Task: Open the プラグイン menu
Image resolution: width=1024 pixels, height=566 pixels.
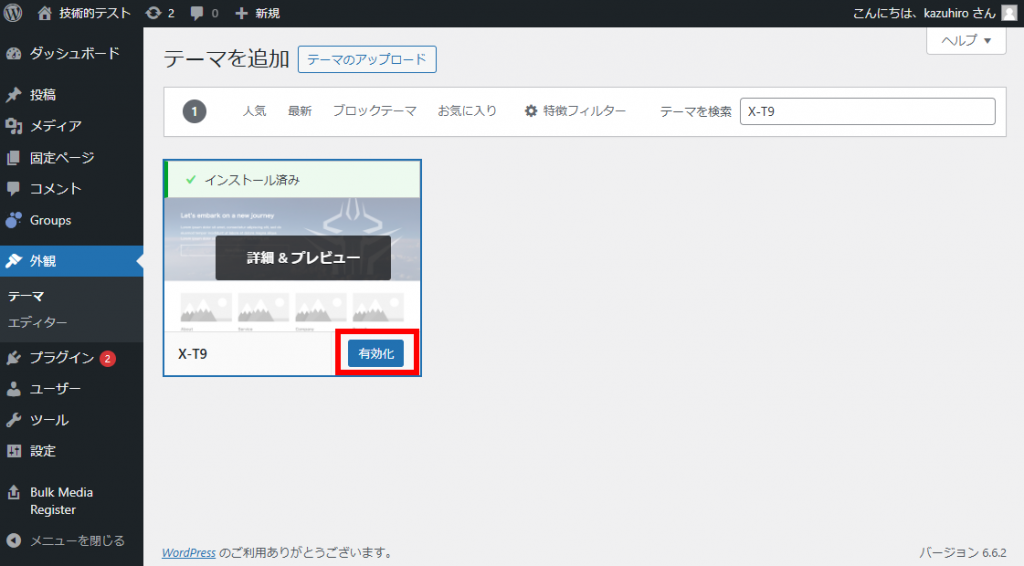Action: (x=61, y=358)
